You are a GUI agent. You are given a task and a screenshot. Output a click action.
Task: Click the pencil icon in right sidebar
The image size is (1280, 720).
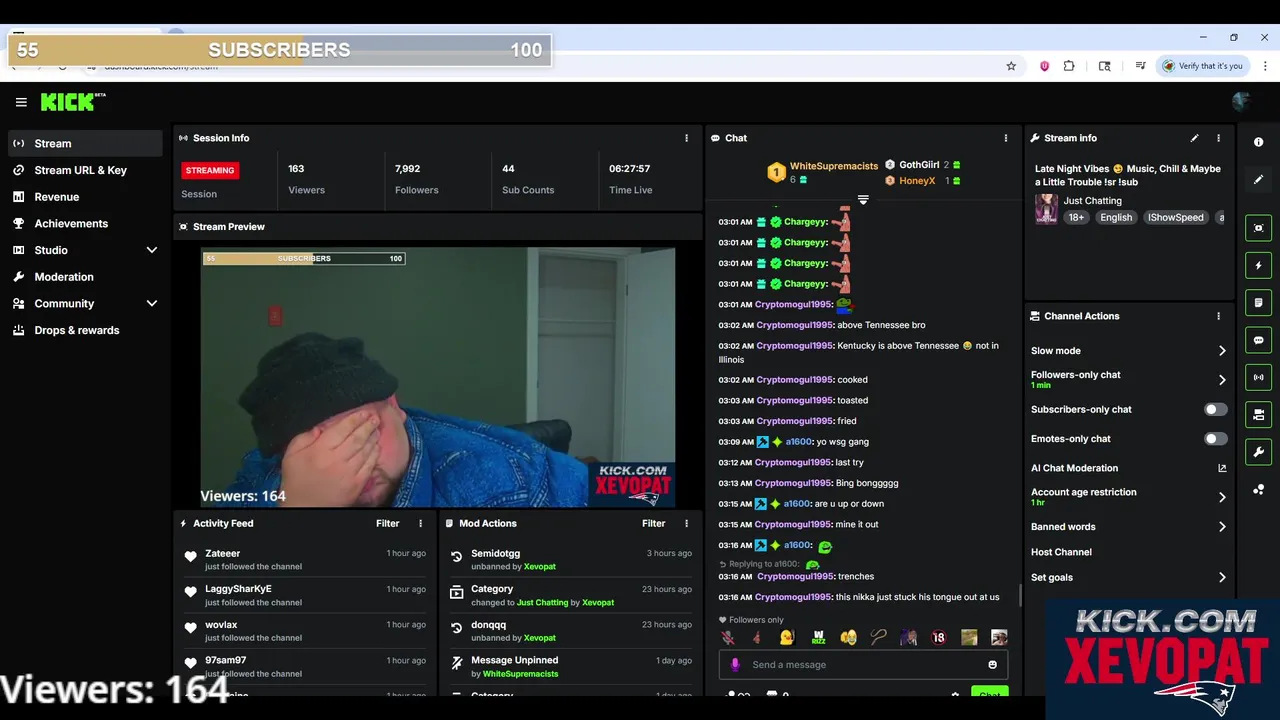pos(1258,180)
